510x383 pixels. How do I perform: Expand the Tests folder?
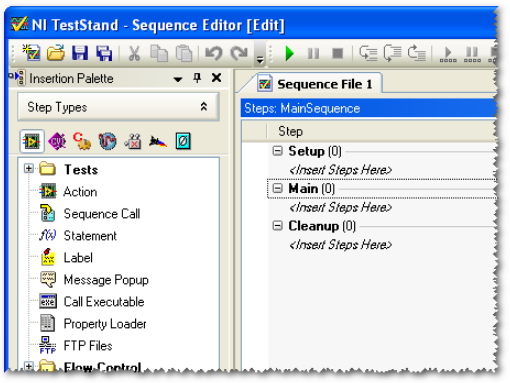(29, 168)
